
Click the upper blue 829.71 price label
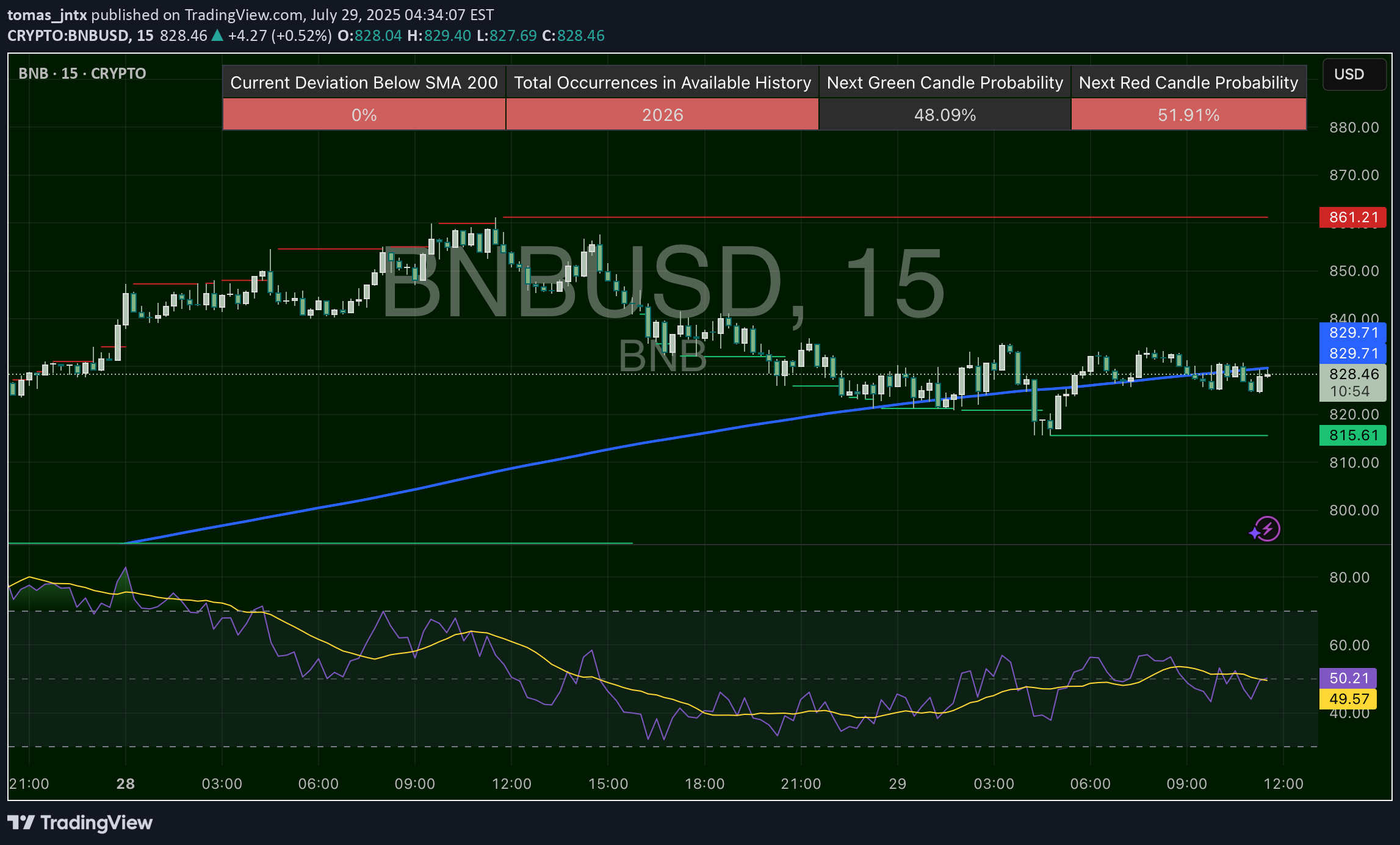(x=1353, y=333)
